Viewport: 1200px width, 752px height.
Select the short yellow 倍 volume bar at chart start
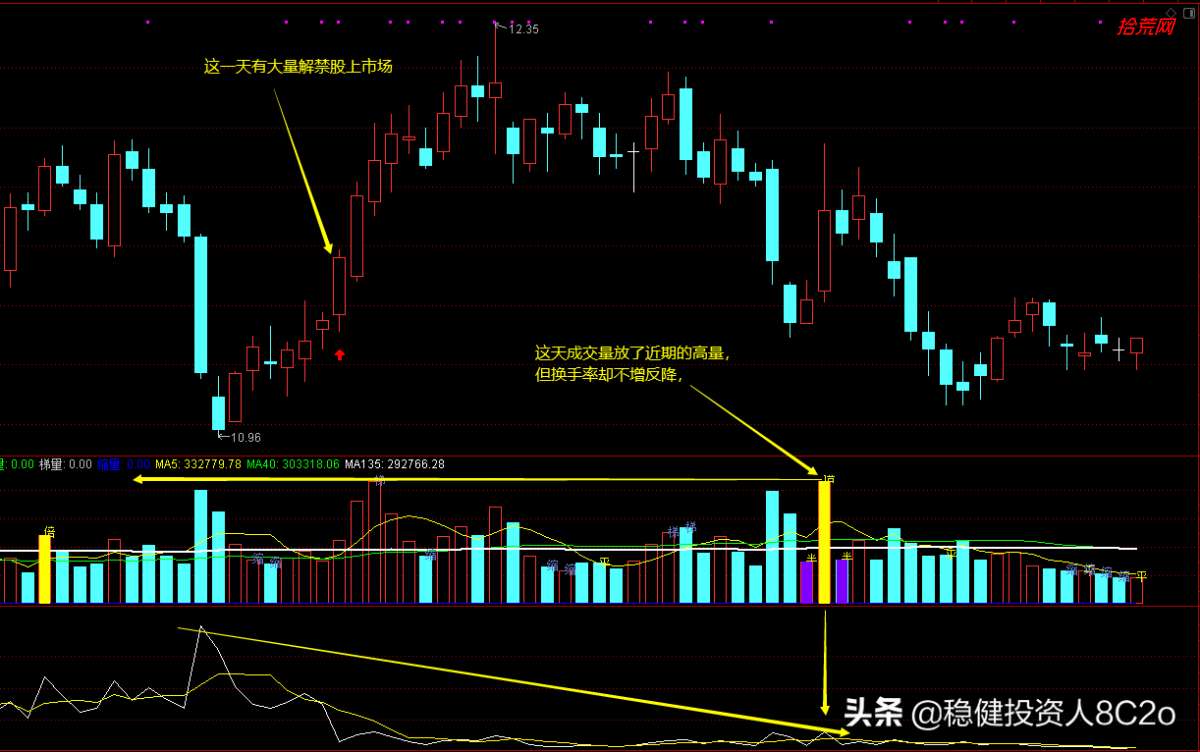(45, 569)
